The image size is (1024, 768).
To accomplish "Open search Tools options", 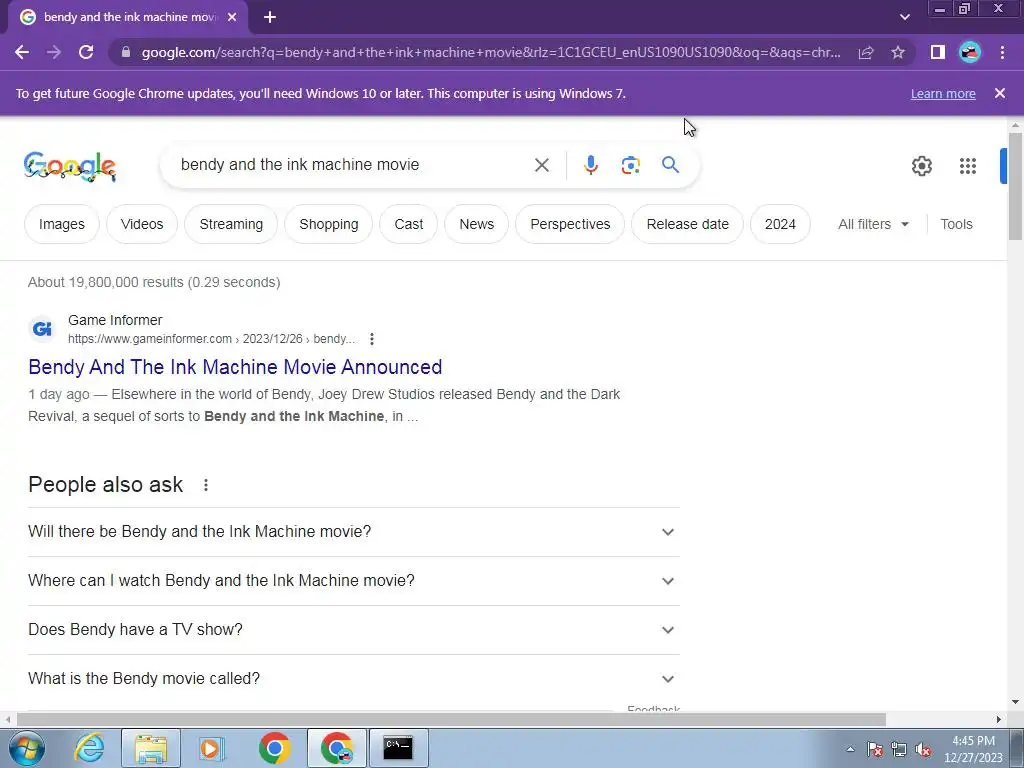I will click(x=956, y=224).
